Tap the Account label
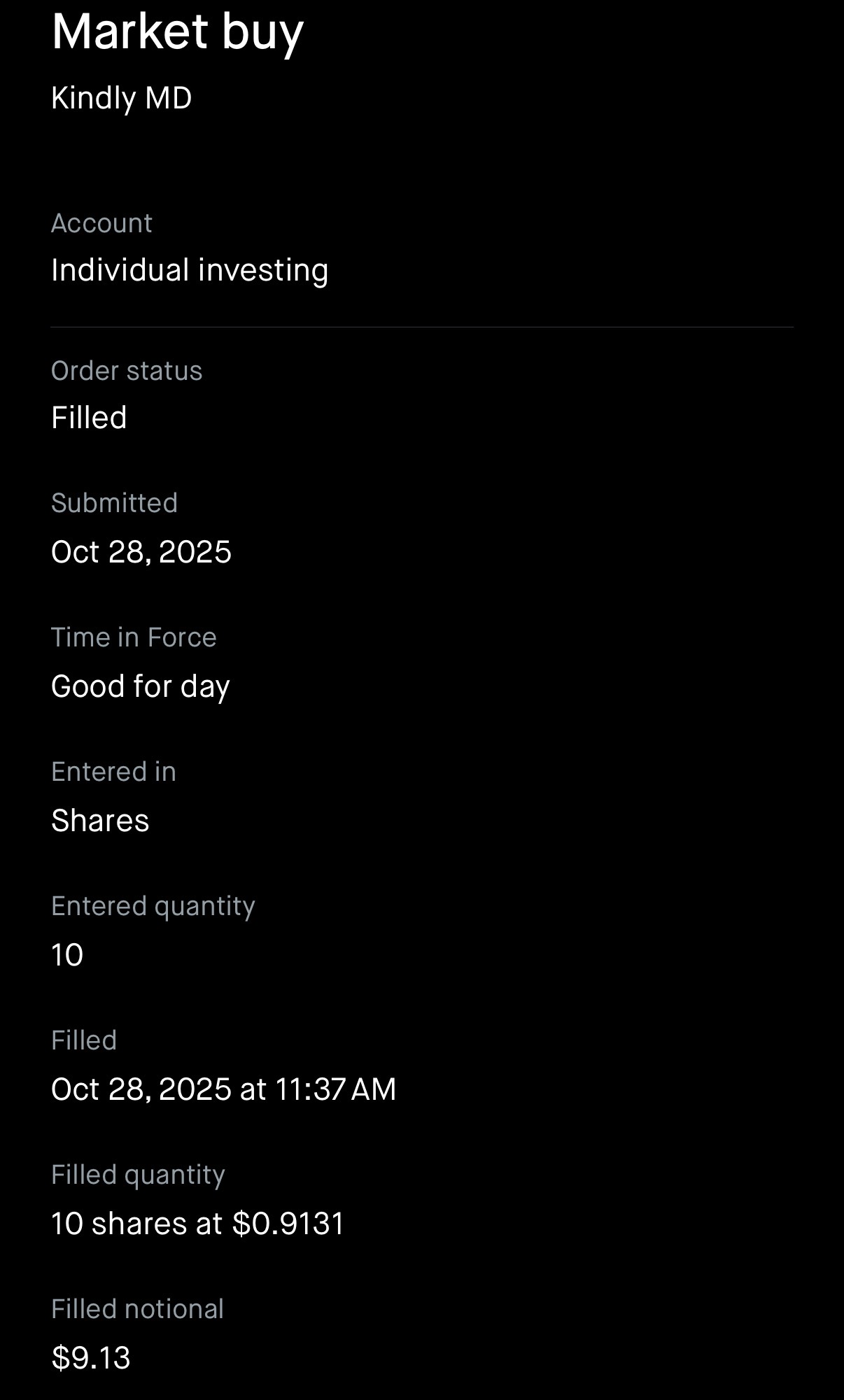This screenshot has height=1400, width=844. tap(101, 223)
